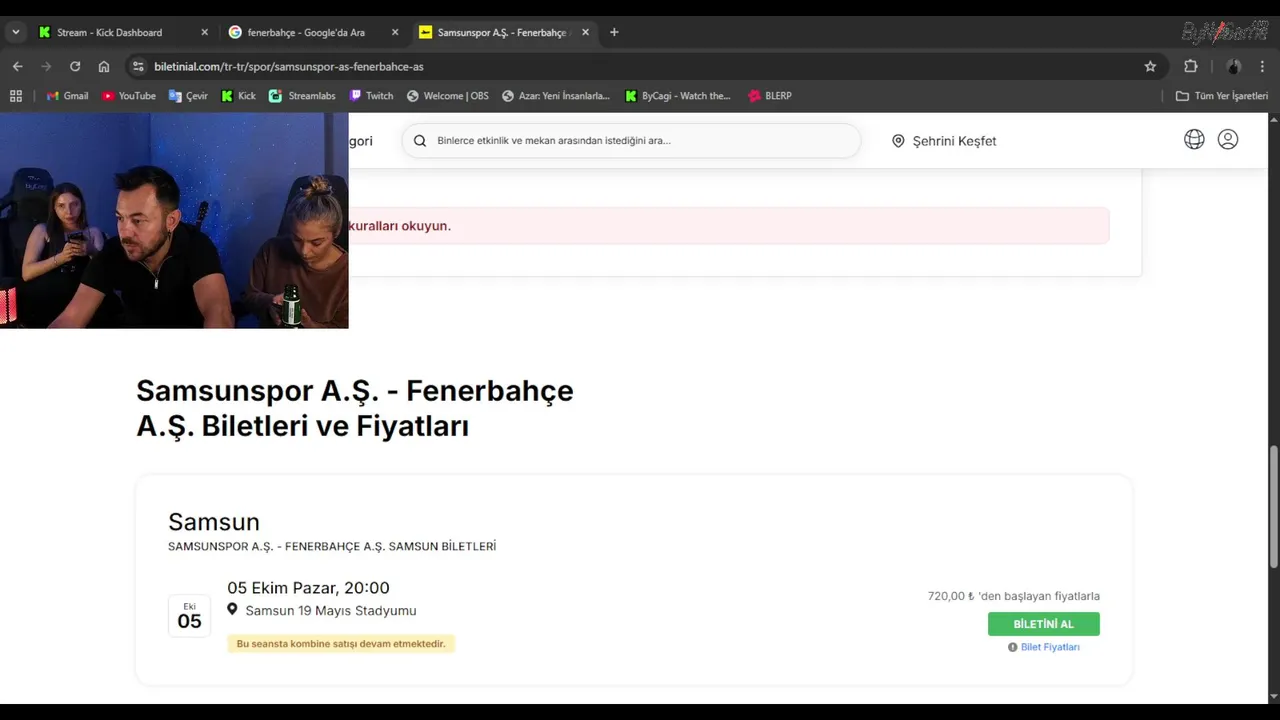The height and width of the screenshot is (720, 1280).
Task: Open the Chrome profile avatar
Action: pos(1234,66)
